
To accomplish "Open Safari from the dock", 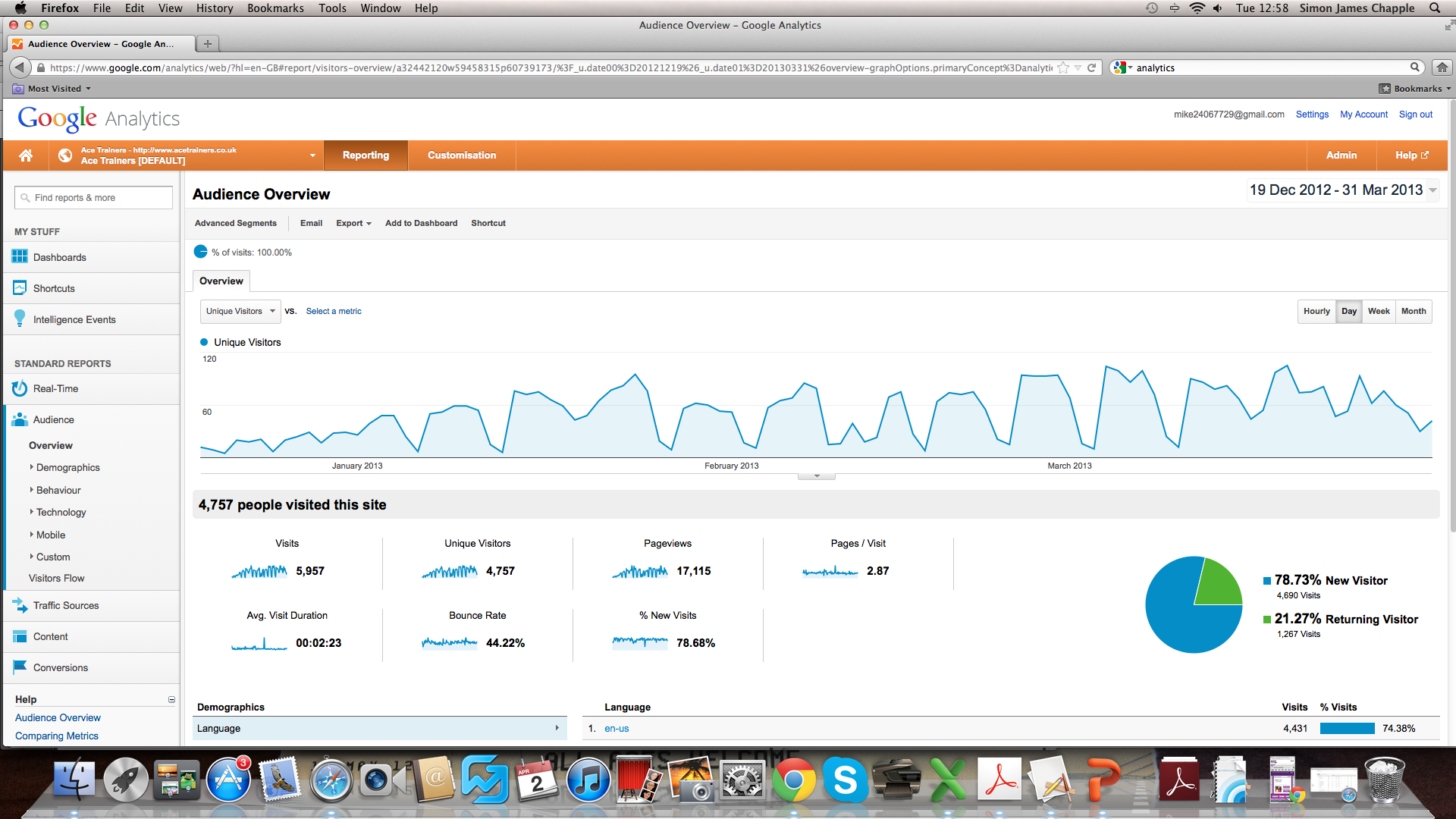I will coord(331,780).
